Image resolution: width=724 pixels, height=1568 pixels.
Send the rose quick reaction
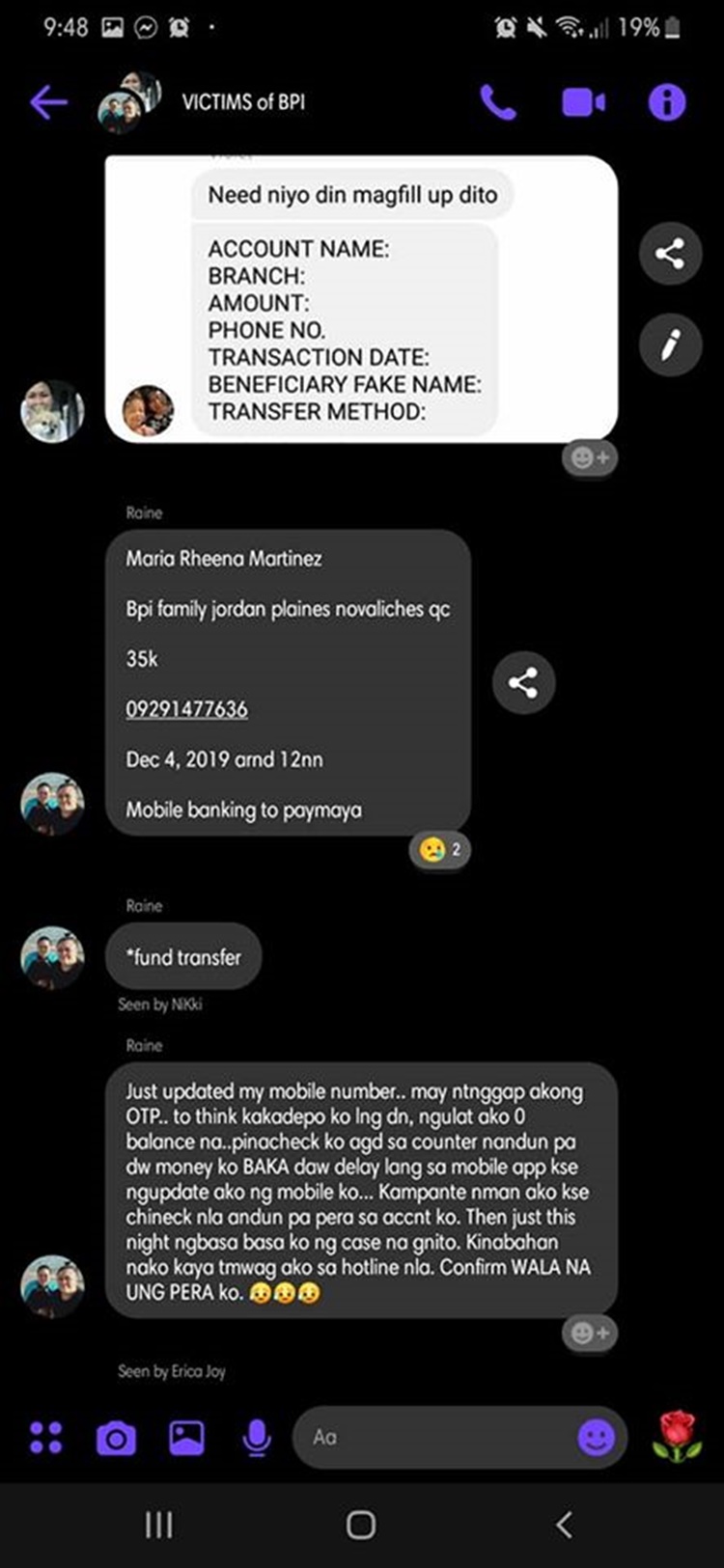coord(677,1436)
